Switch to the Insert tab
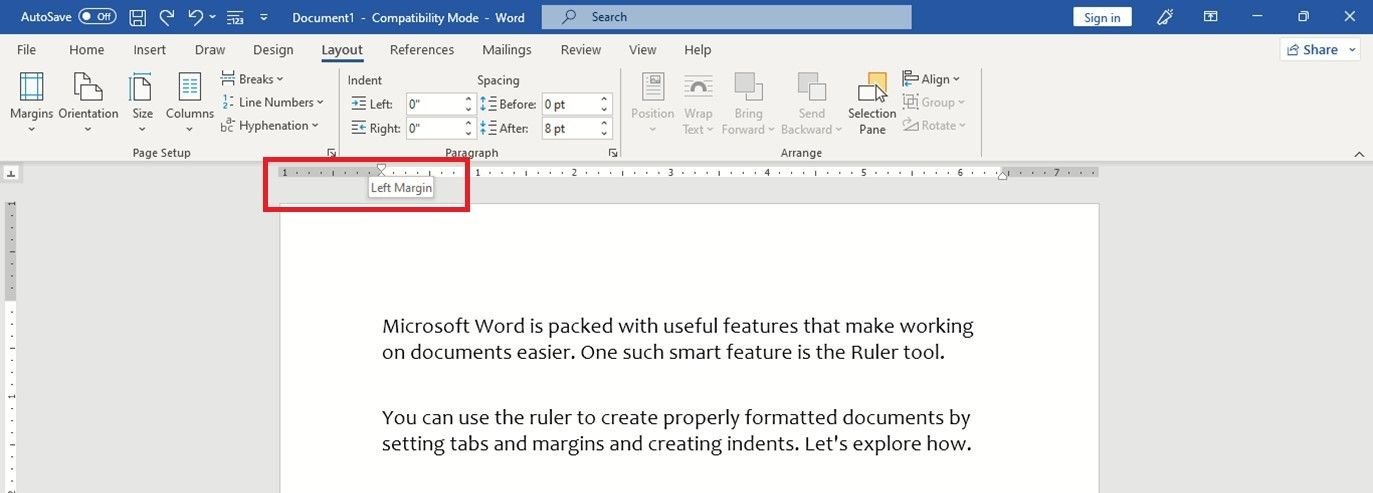This screenshot has height=493, width=1373. [x=150, y=50]
